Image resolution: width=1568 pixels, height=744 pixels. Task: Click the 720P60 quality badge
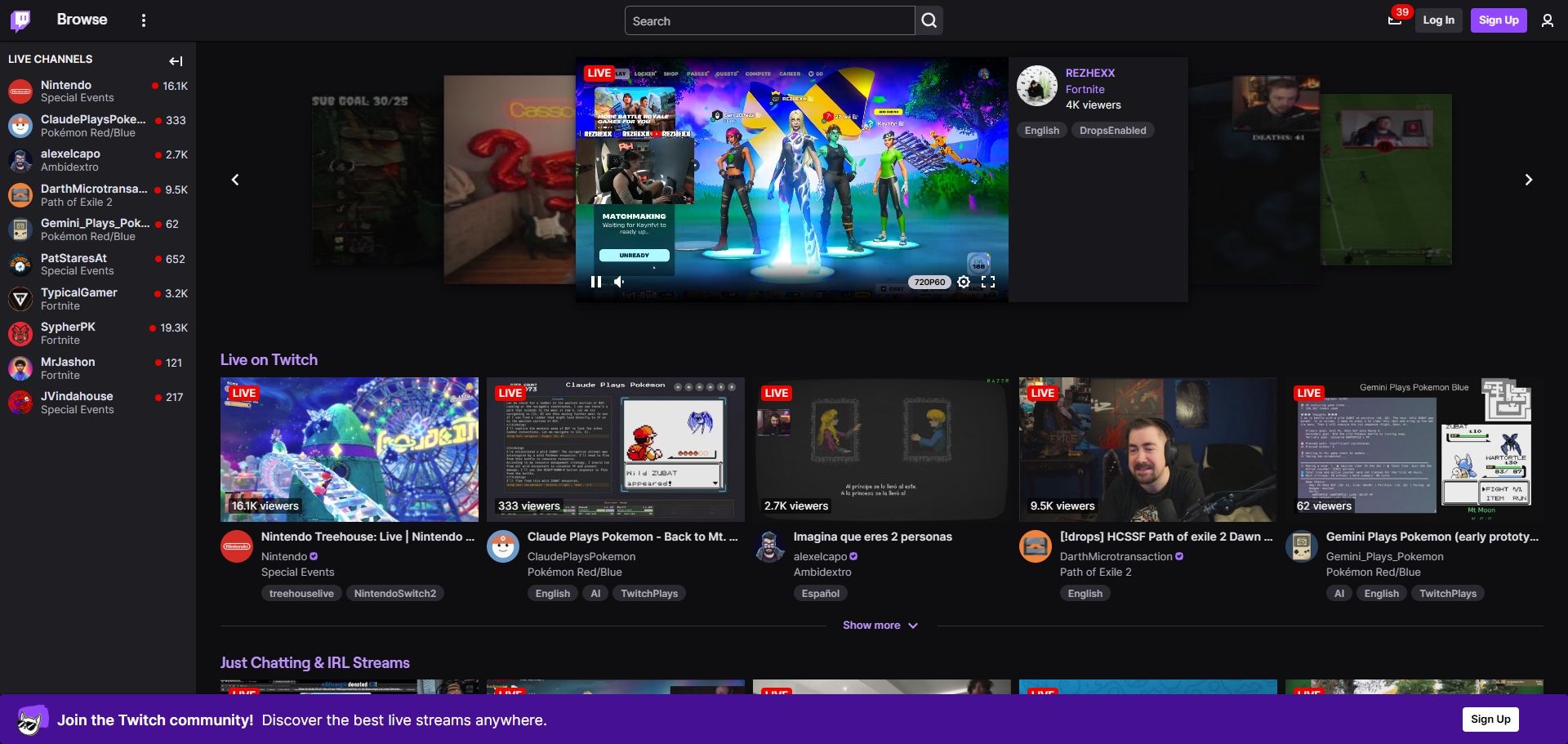(x=929, y=283)
